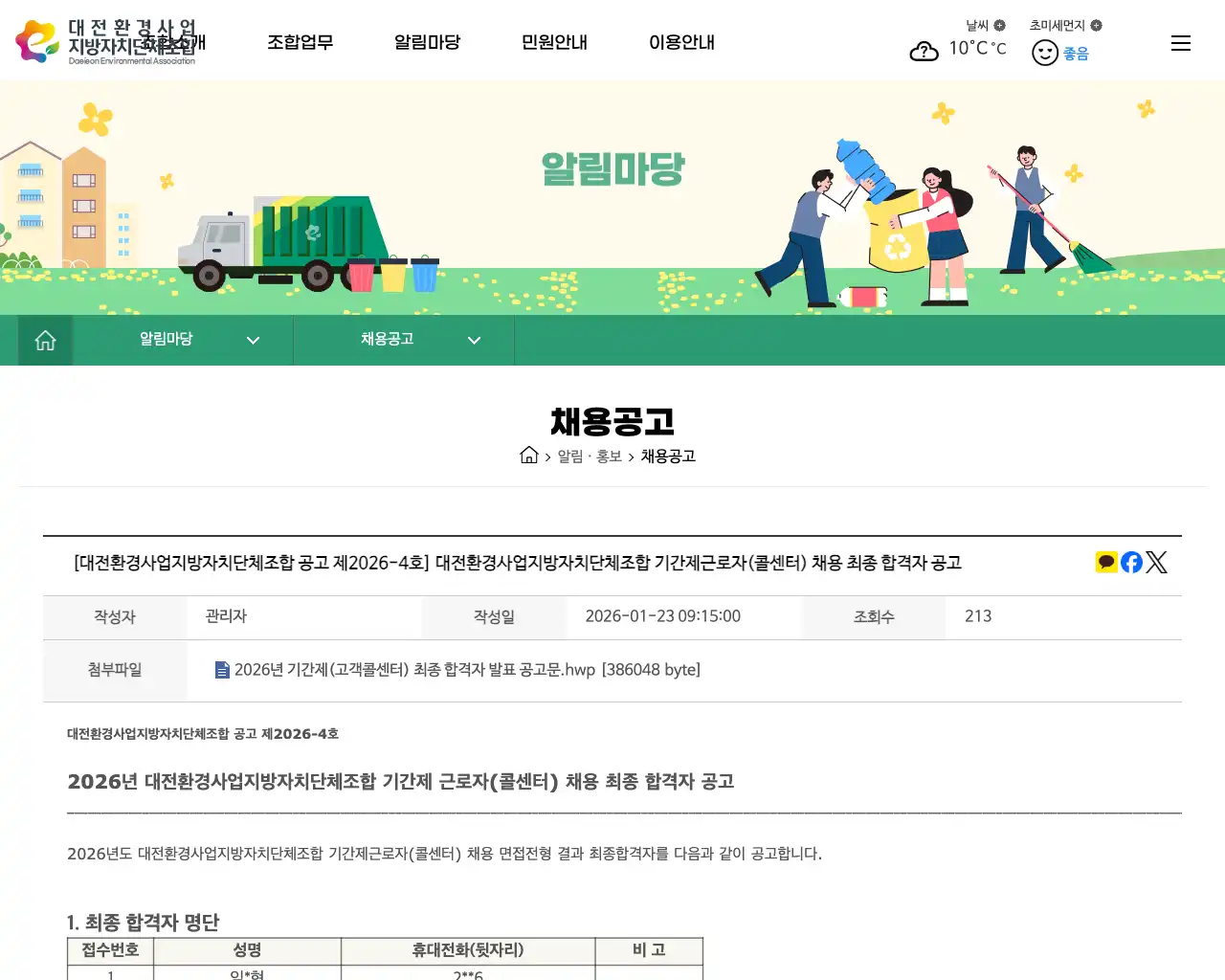
Task: Expand the 알림마당 dropdown chevron
Action: click(253, 340)
